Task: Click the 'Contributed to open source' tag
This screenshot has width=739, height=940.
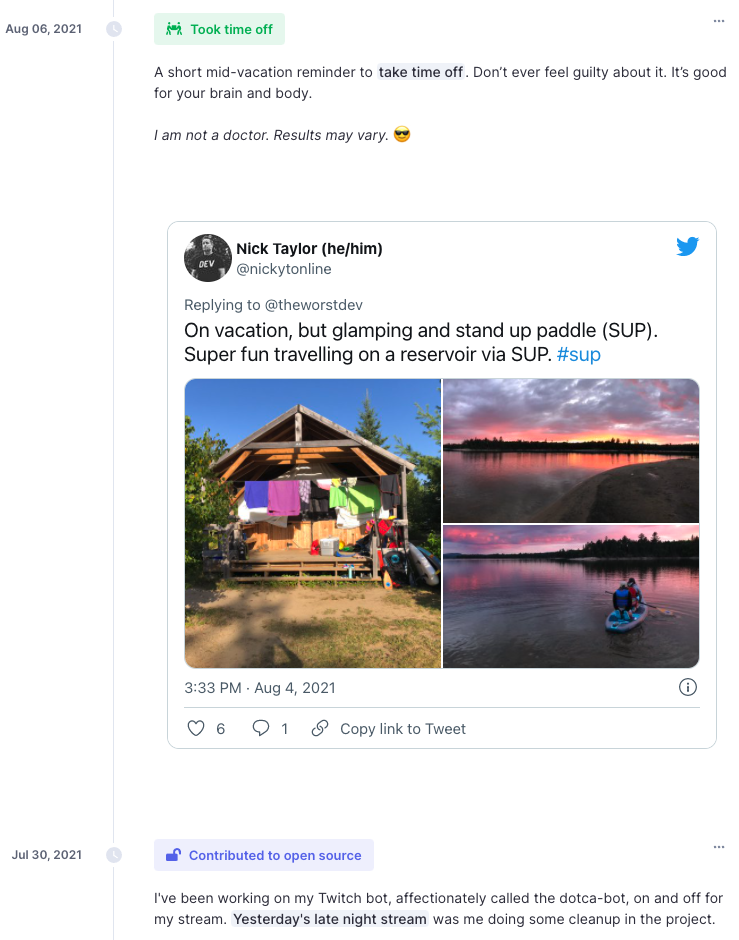Action: coord(263,855)
